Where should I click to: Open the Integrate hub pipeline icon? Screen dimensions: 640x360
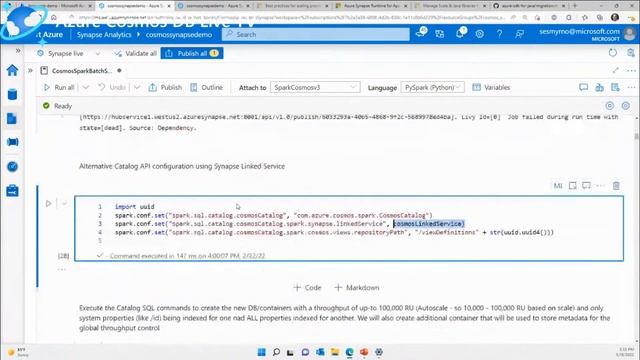coord(12,142)
